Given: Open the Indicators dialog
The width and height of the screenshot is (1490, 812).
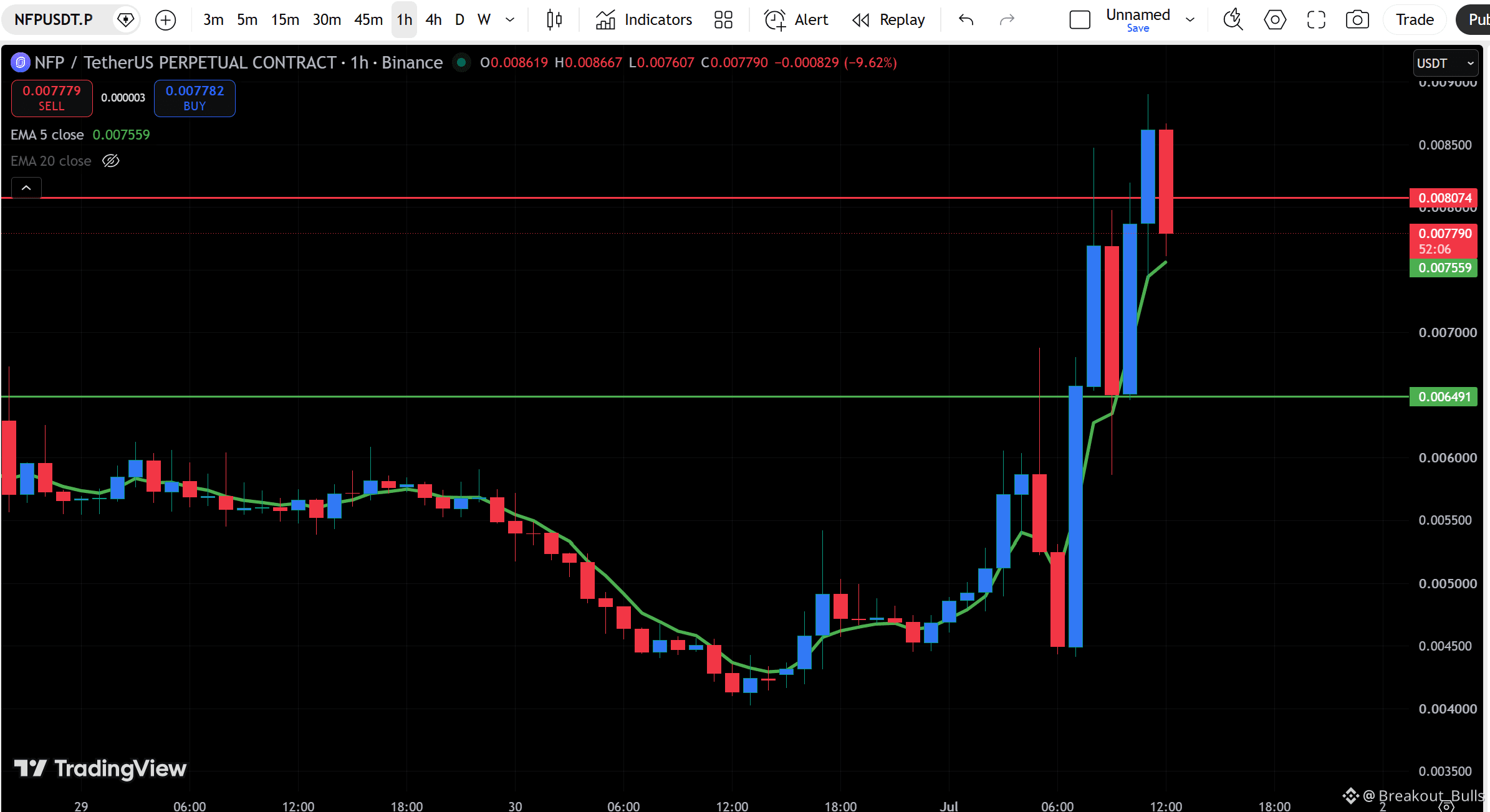Looking at the screenshot, I should pyautogui.click(x=644, y=20).
